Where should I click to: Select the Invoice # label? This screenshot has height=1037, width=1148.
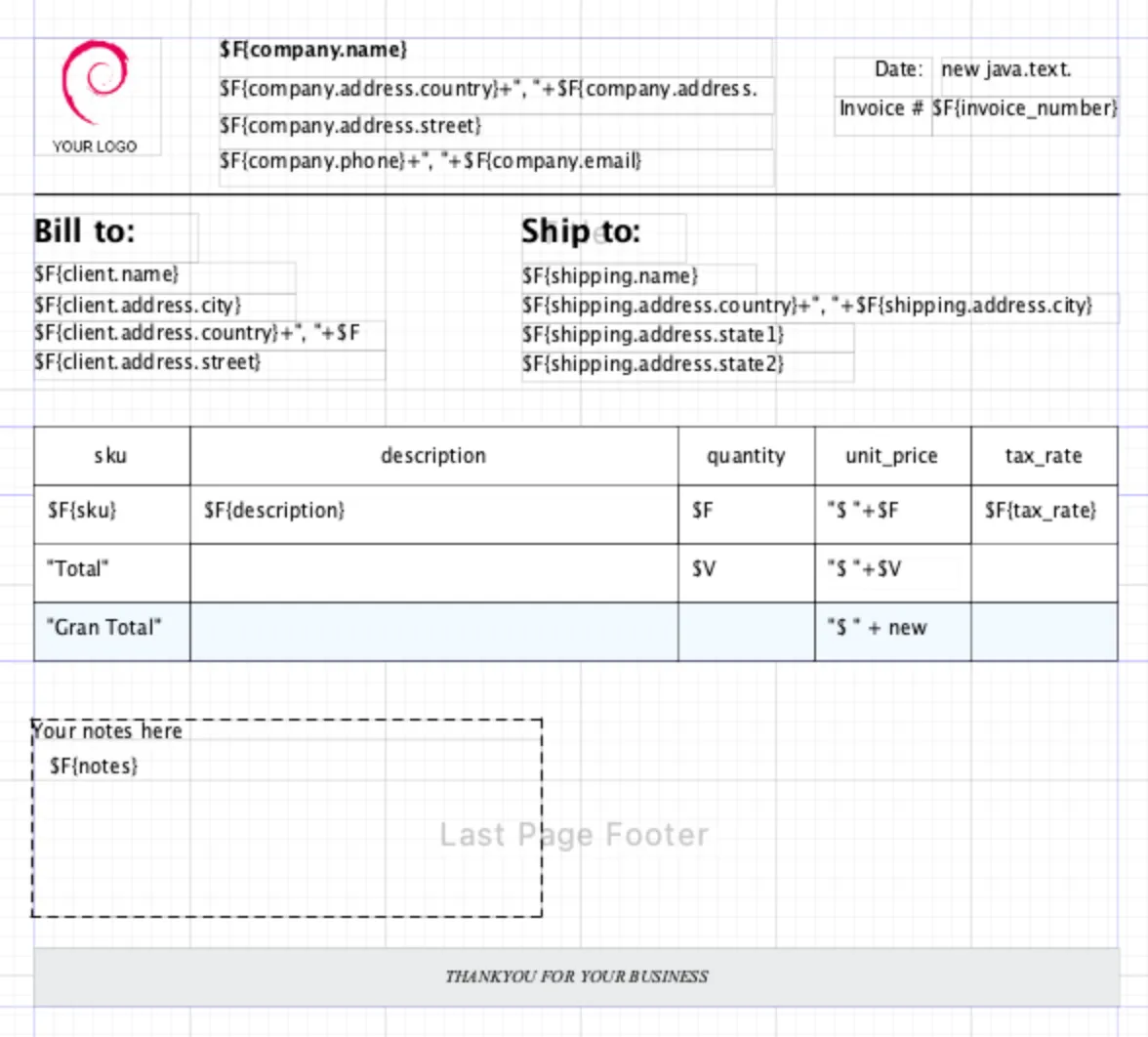[x=881, y=108]
